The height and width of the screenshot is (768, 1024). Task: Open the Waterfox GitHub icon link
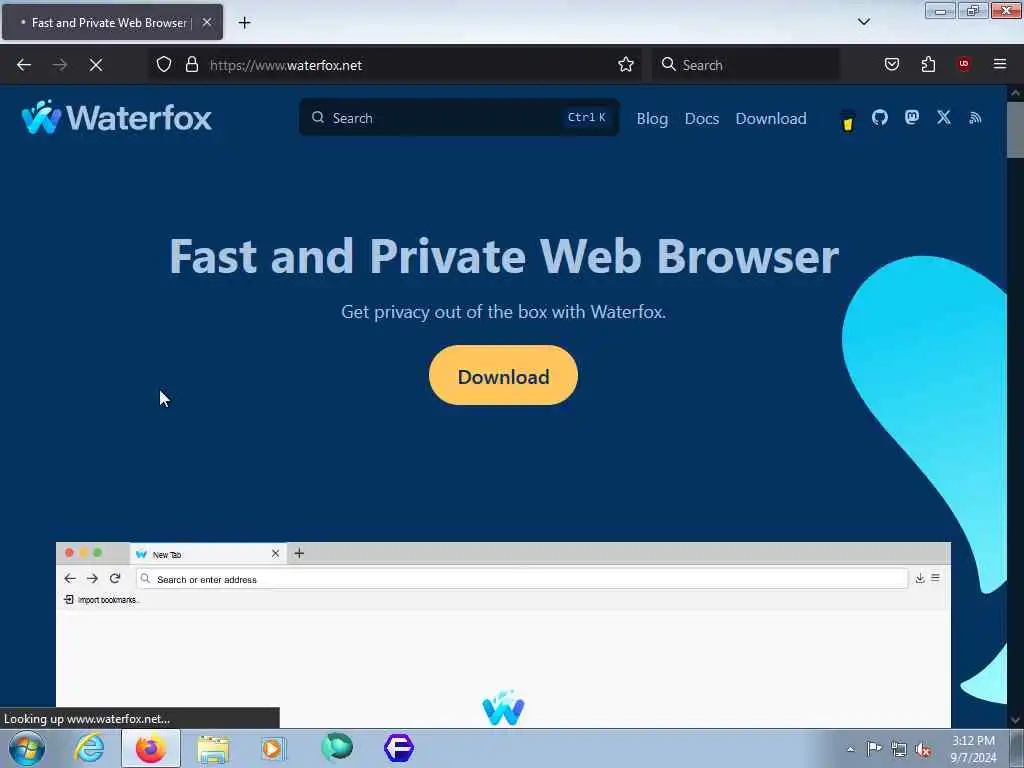point(880,118)
